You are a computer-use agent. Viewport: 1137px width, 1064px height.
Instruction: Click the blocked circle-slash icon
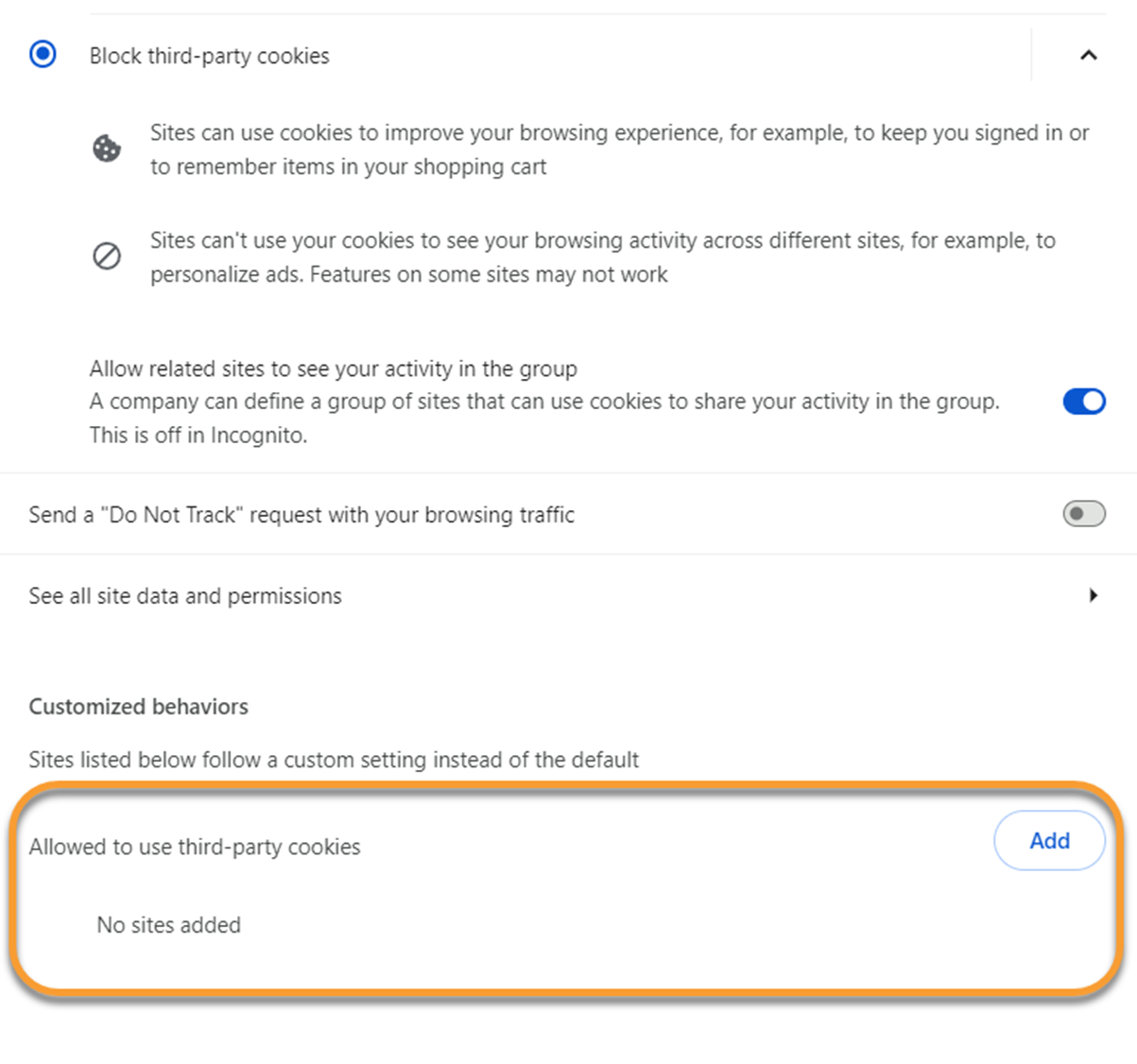(107, 256)
